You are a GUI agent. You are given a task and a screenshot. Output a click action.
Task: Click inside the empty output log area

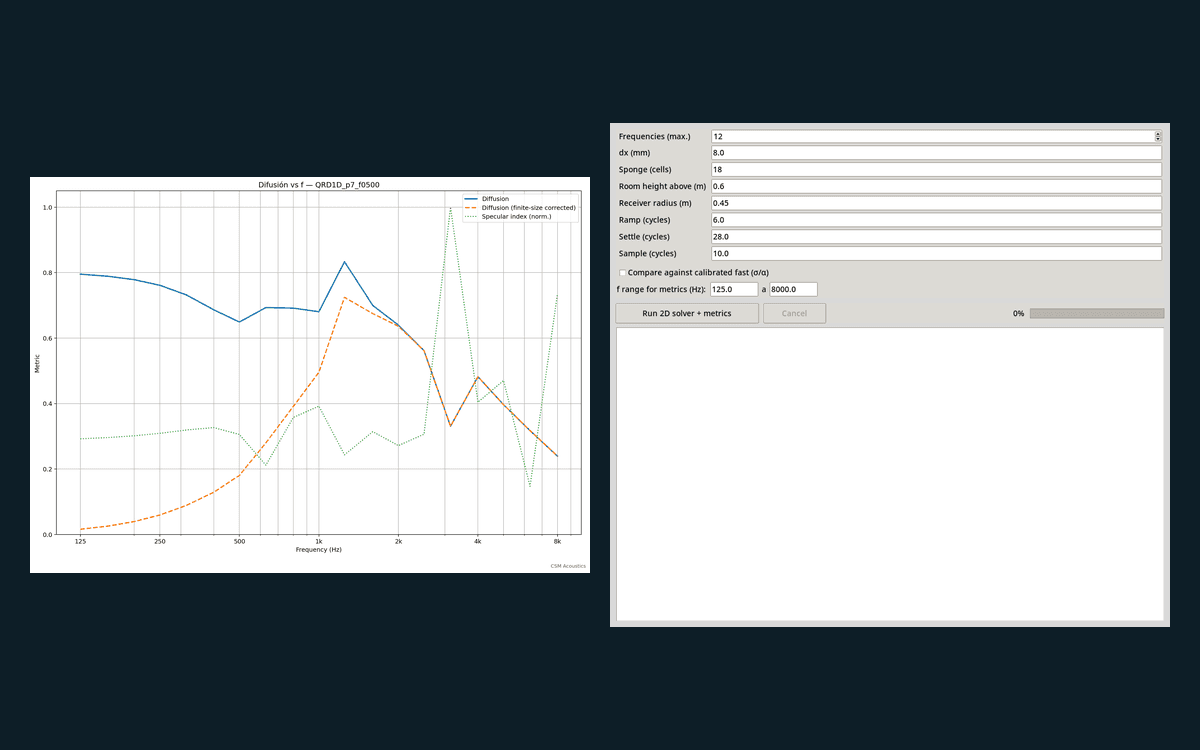pos(890,474)
